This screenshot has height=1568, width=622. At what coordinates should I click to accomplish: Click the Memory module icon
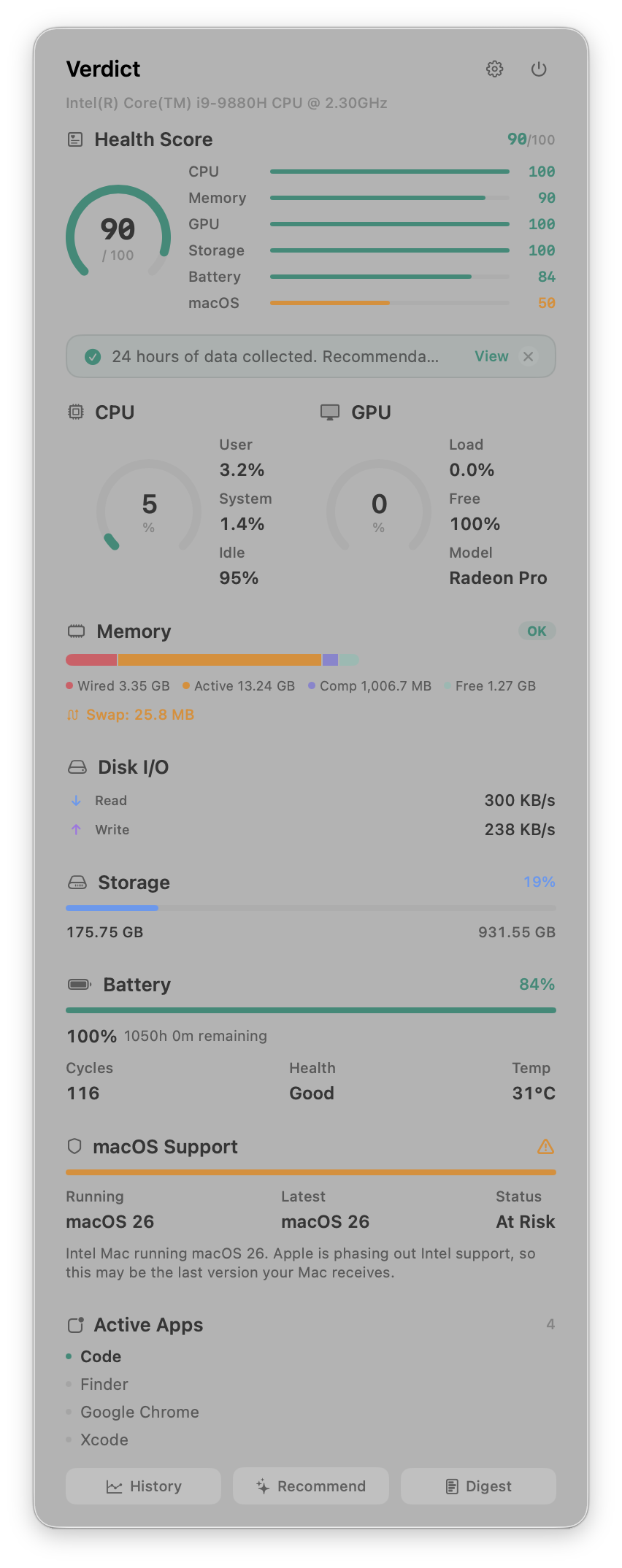[x=75, y=631]
